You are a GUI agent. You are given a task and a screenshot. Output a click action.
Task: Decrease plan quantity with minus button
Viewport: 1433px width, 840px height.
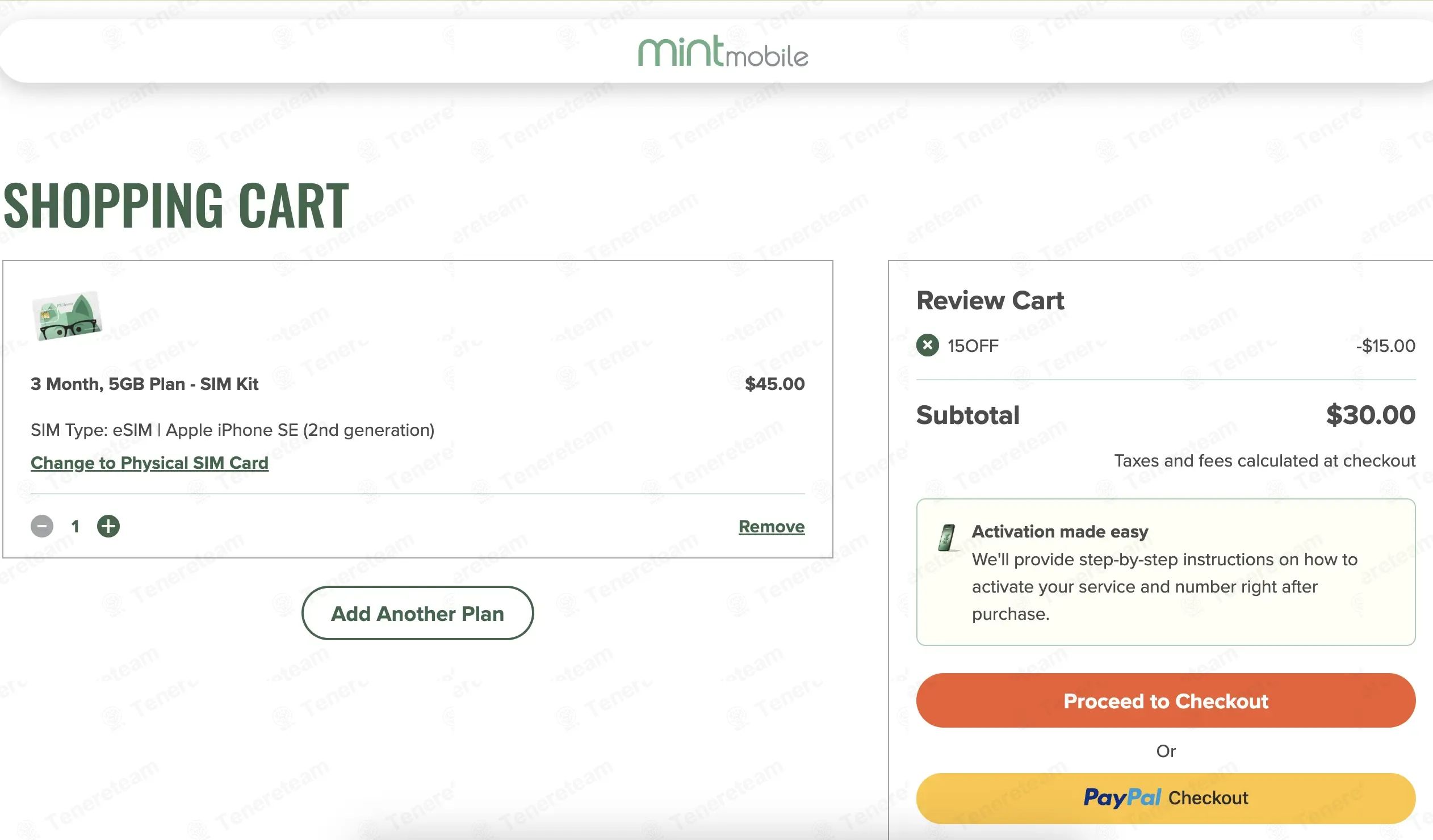(42, 526)
